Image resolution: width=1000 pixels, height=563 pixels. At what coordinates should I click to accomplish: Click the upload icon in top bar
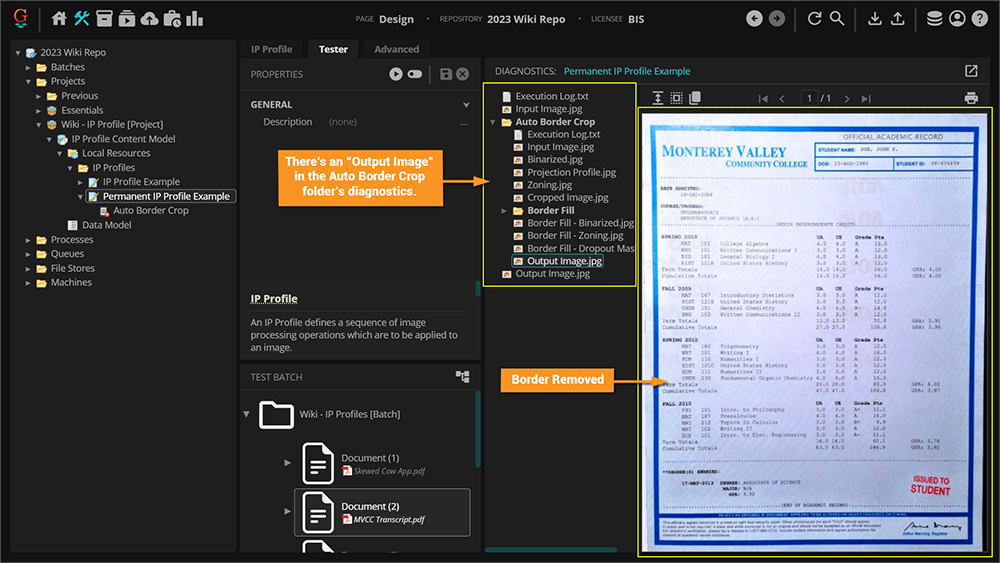(897, 18)
